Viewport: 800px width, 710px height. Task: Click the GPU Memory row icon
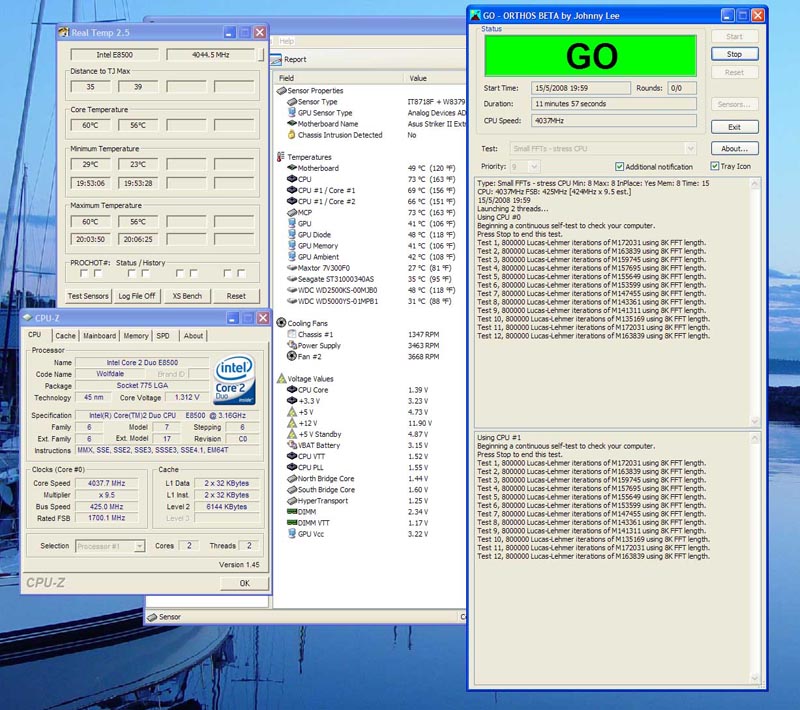coord(292,246)
